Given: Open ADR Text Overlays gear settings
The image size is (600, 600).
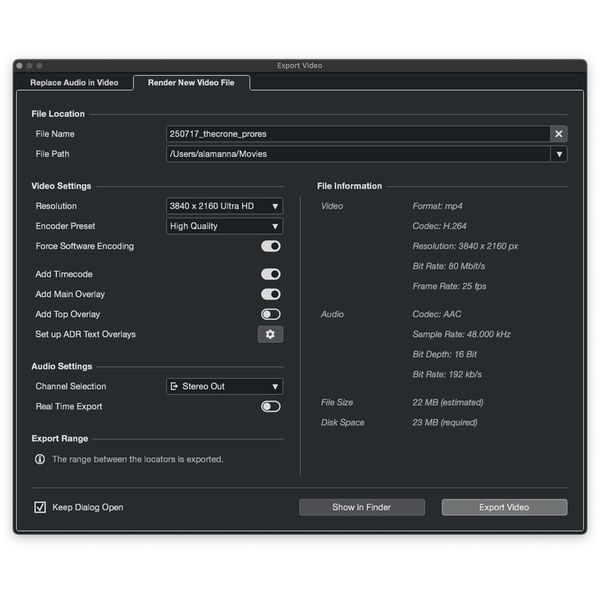Looking at the screenshot, I should click(x=270, y=334).
